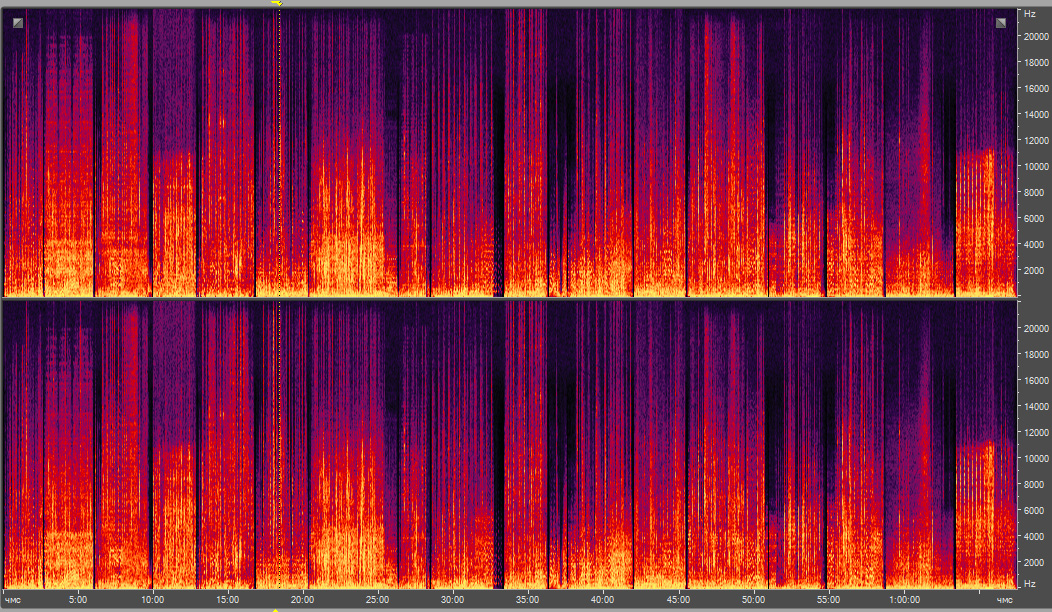
Task: Jump to 15:00 on the time ruler
Action: (228, 600)
